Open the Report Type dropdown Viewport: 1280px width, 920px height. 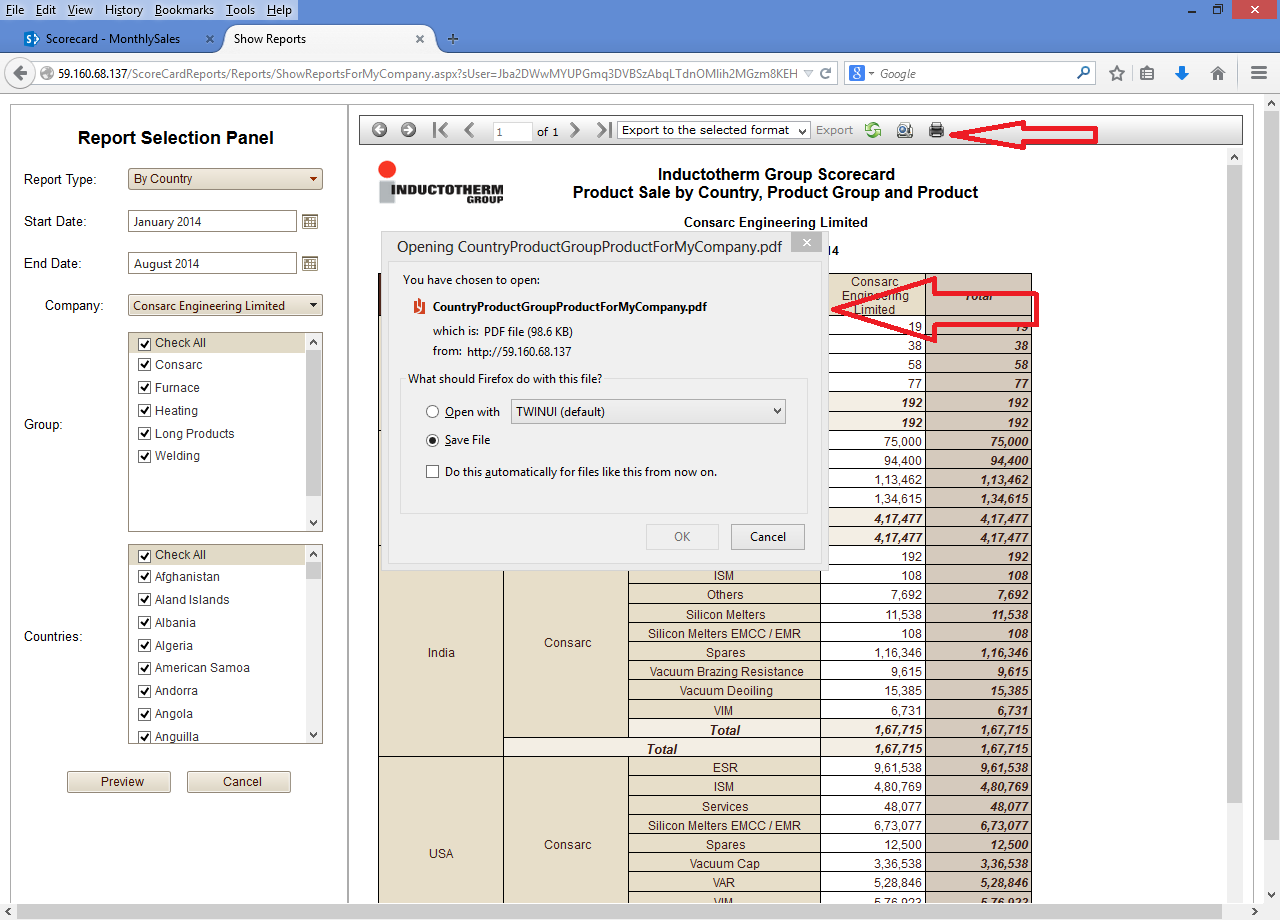pos(226,179)
